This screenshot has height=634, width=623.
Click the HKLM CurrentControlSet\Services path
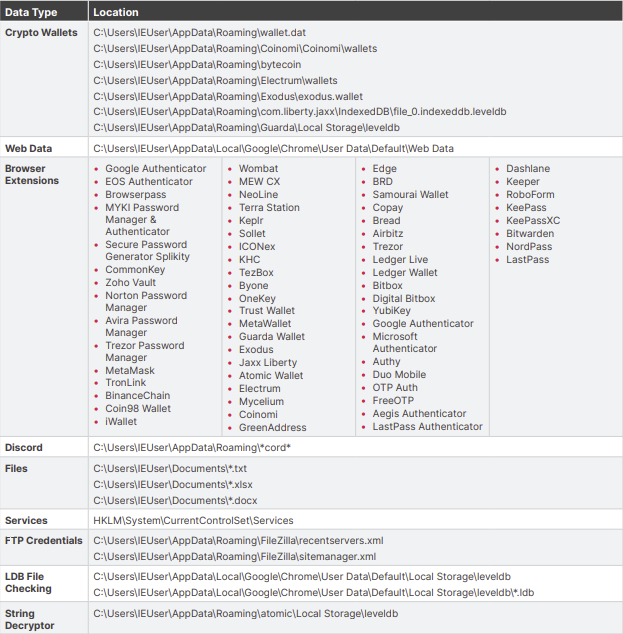(x=193, y=520)
